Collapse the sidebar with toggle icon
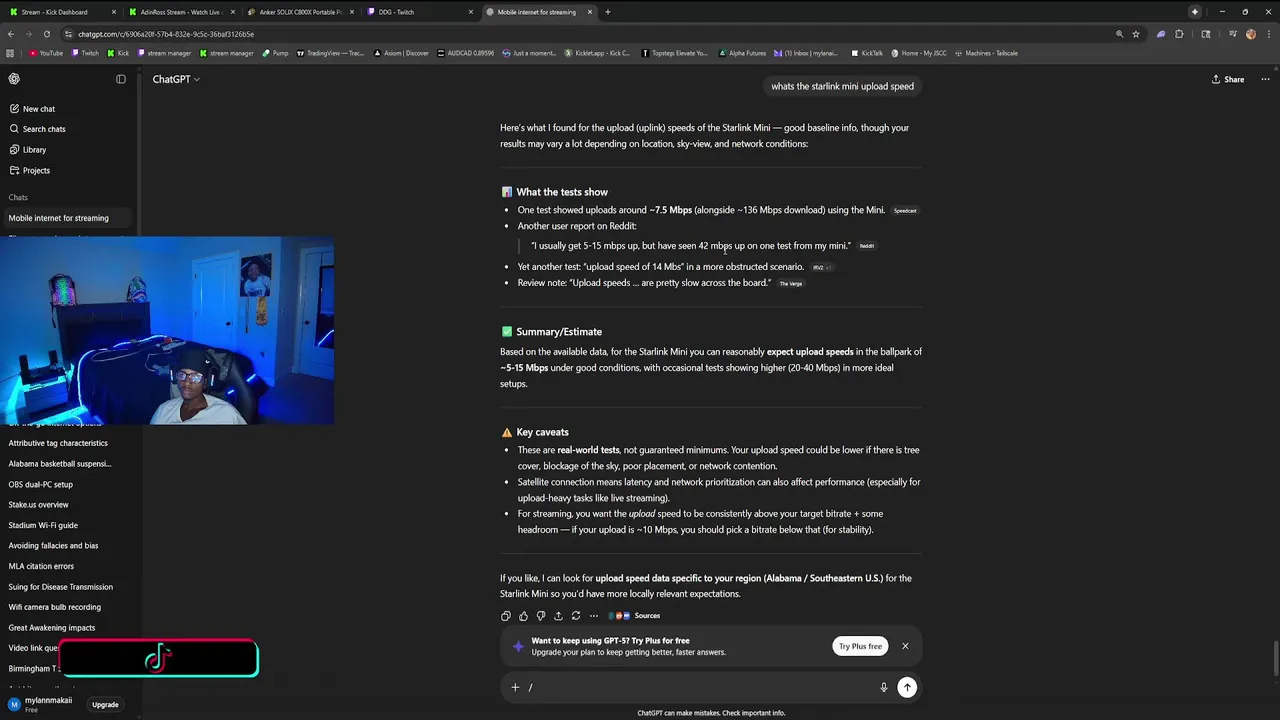The width and height of the screenshot is (1280, 720). coord(121,79)
